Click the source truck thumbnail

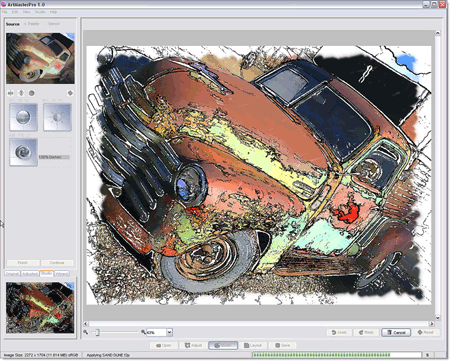pyautogui.click(x=40, y=58)
